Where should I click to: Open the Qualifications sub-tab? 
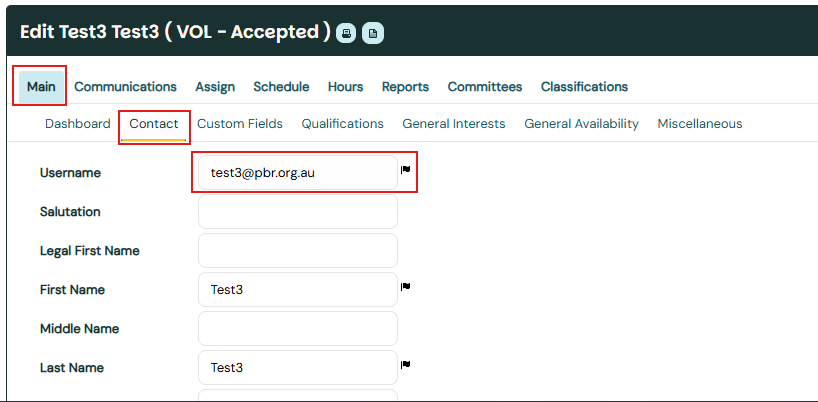pyautogui.click(x=342, y=124)
